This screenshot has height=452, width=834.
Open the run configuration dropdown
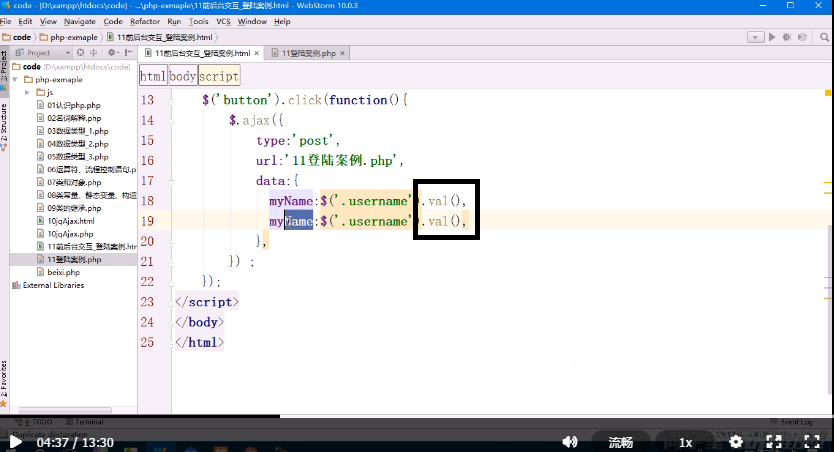(x=755, y=37)
